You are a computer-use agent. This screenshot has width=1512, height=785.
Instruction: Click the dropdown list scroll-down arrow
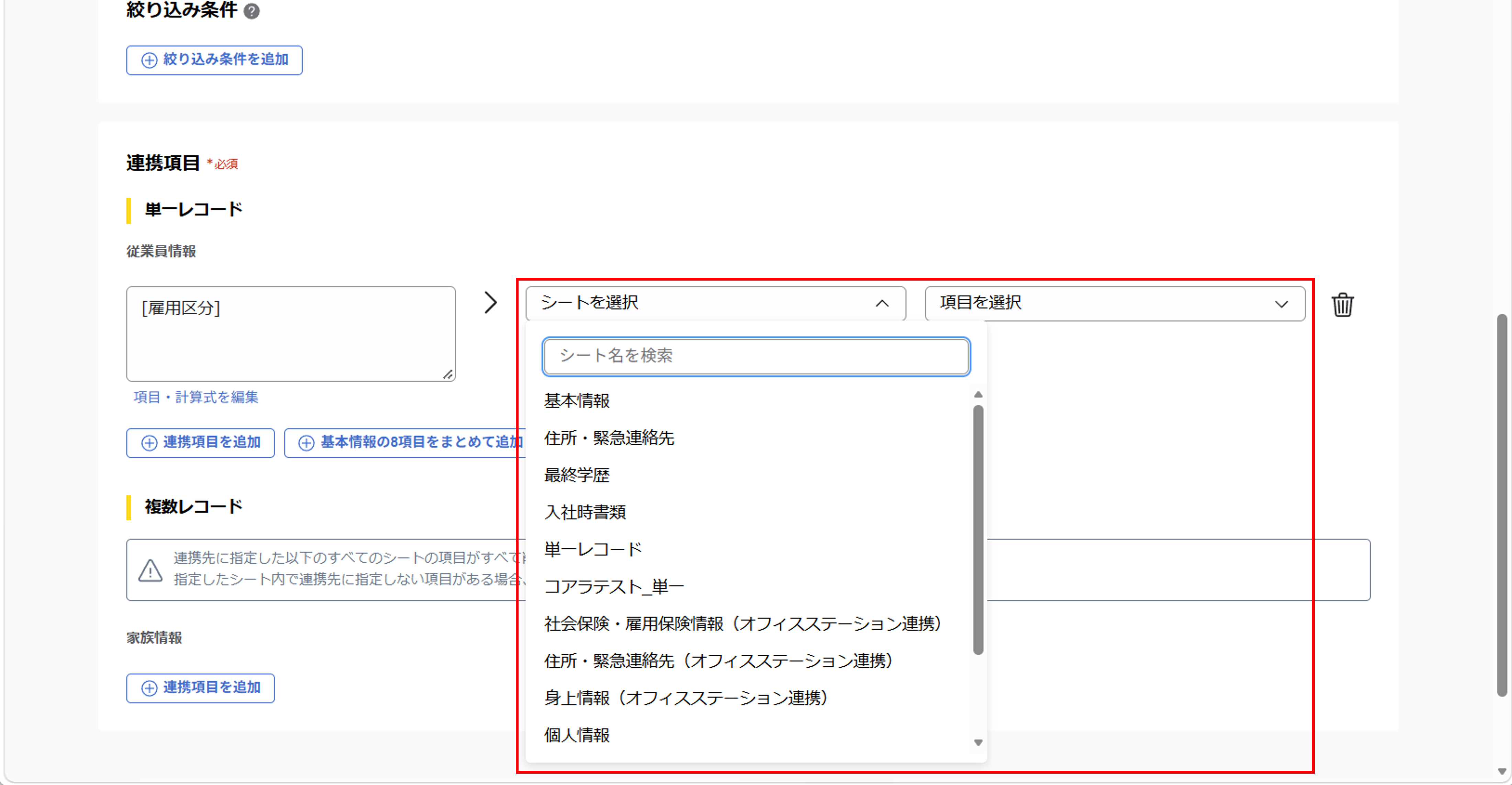(x=978, y=742)
